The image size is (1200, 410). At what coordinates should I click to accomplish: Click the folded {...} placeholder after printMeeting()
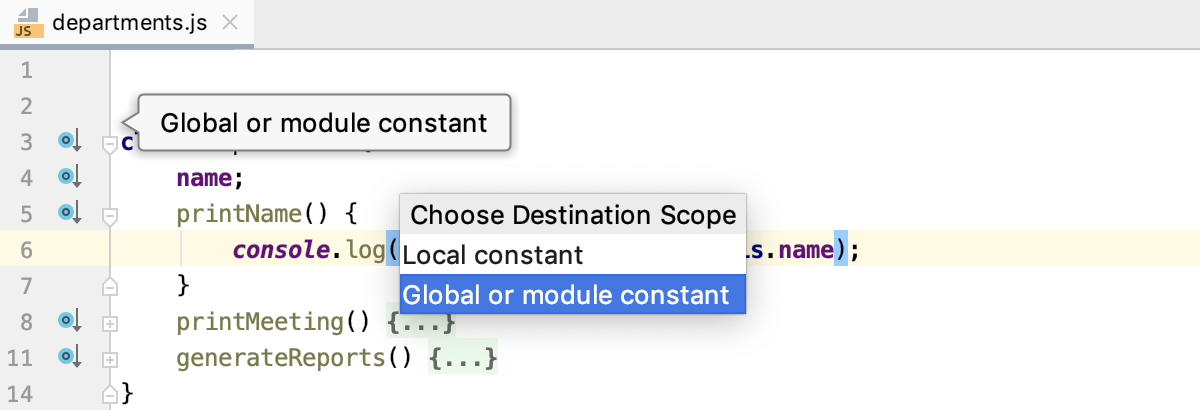421,322
